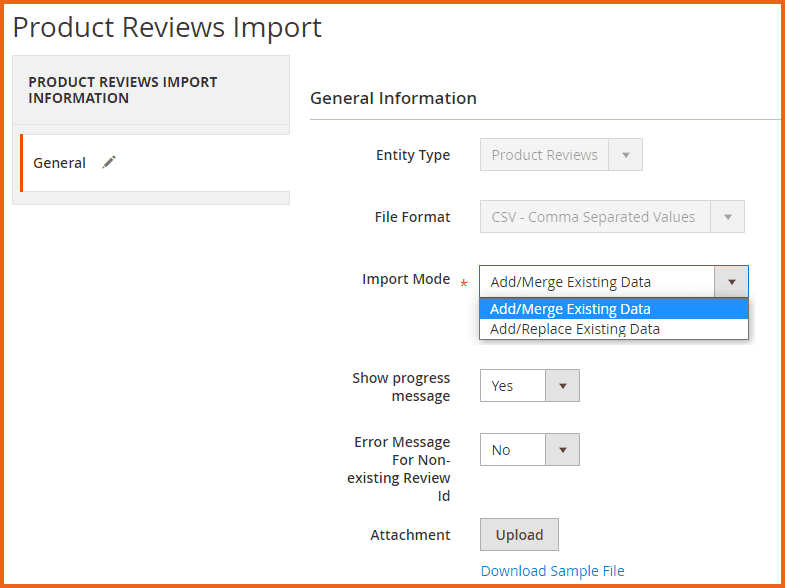Click the General Information section heading

click(x=393, y=98)
